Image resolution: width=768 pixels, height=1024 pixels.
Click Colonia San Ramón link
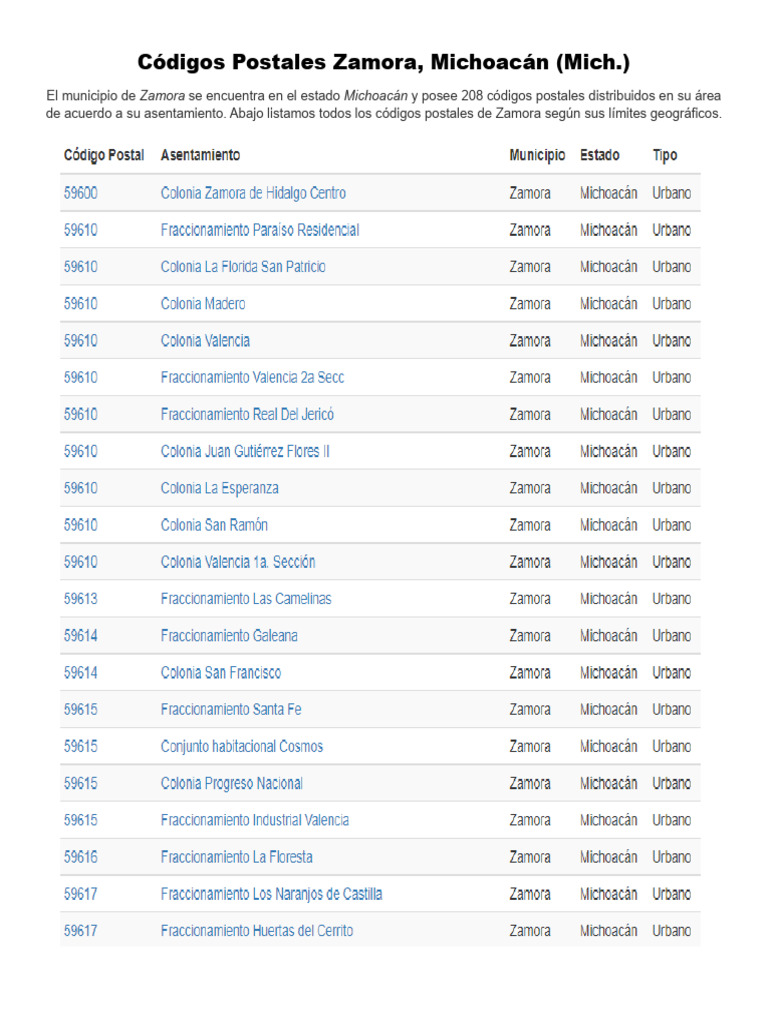click(214, 525)
